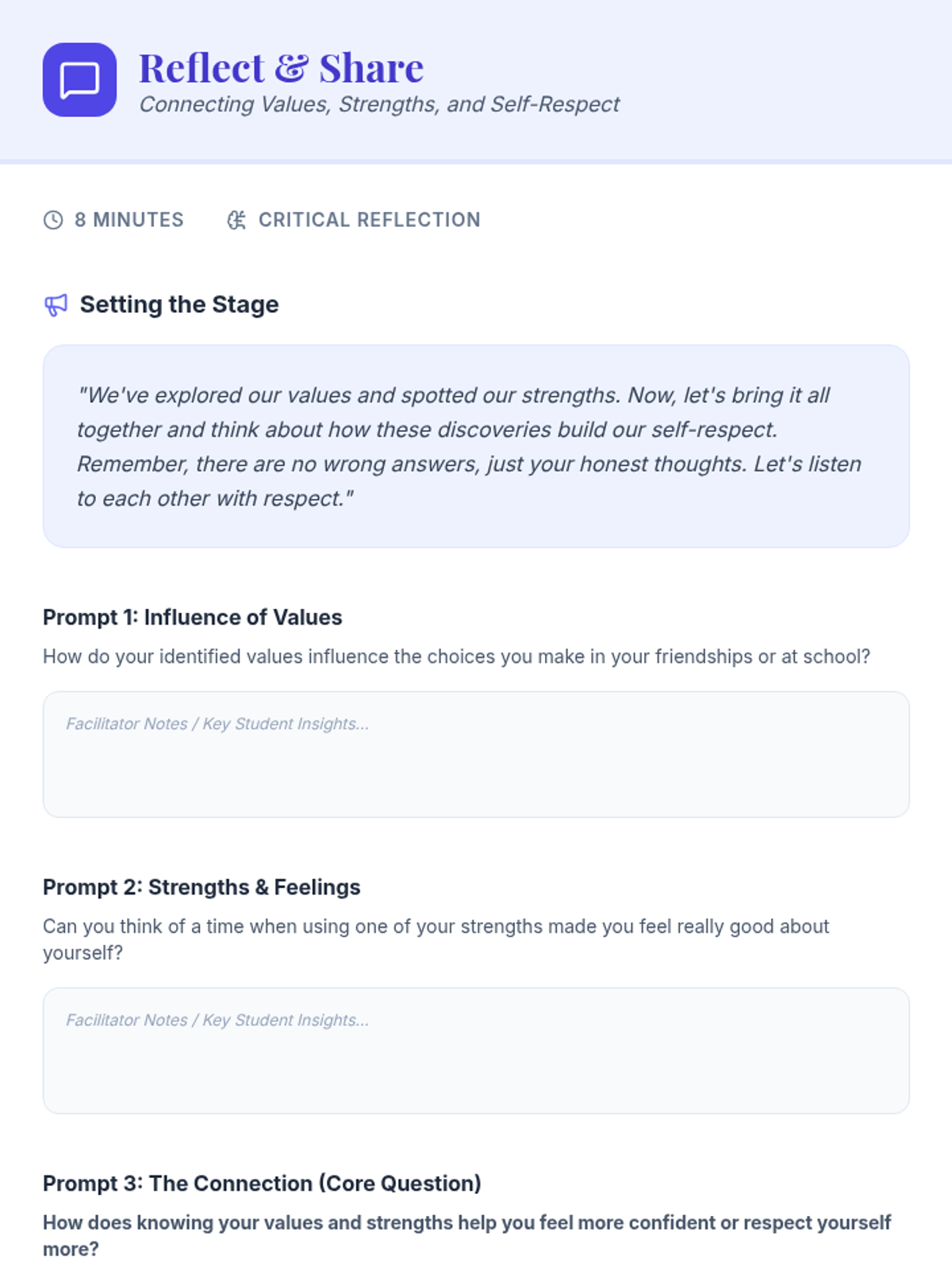Click the clock icon beside 8 Minutes
952x1270 pixels.
click(x=53, y=220)
